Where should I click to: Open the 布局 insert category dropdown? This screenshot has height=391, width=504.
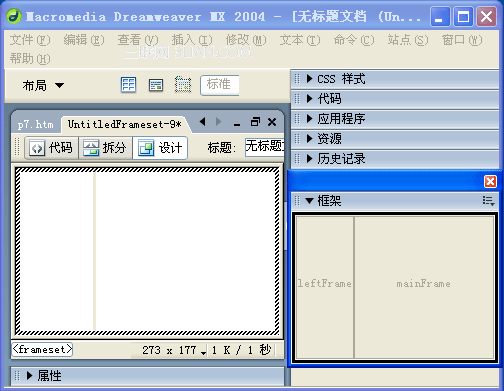point(43,85)
